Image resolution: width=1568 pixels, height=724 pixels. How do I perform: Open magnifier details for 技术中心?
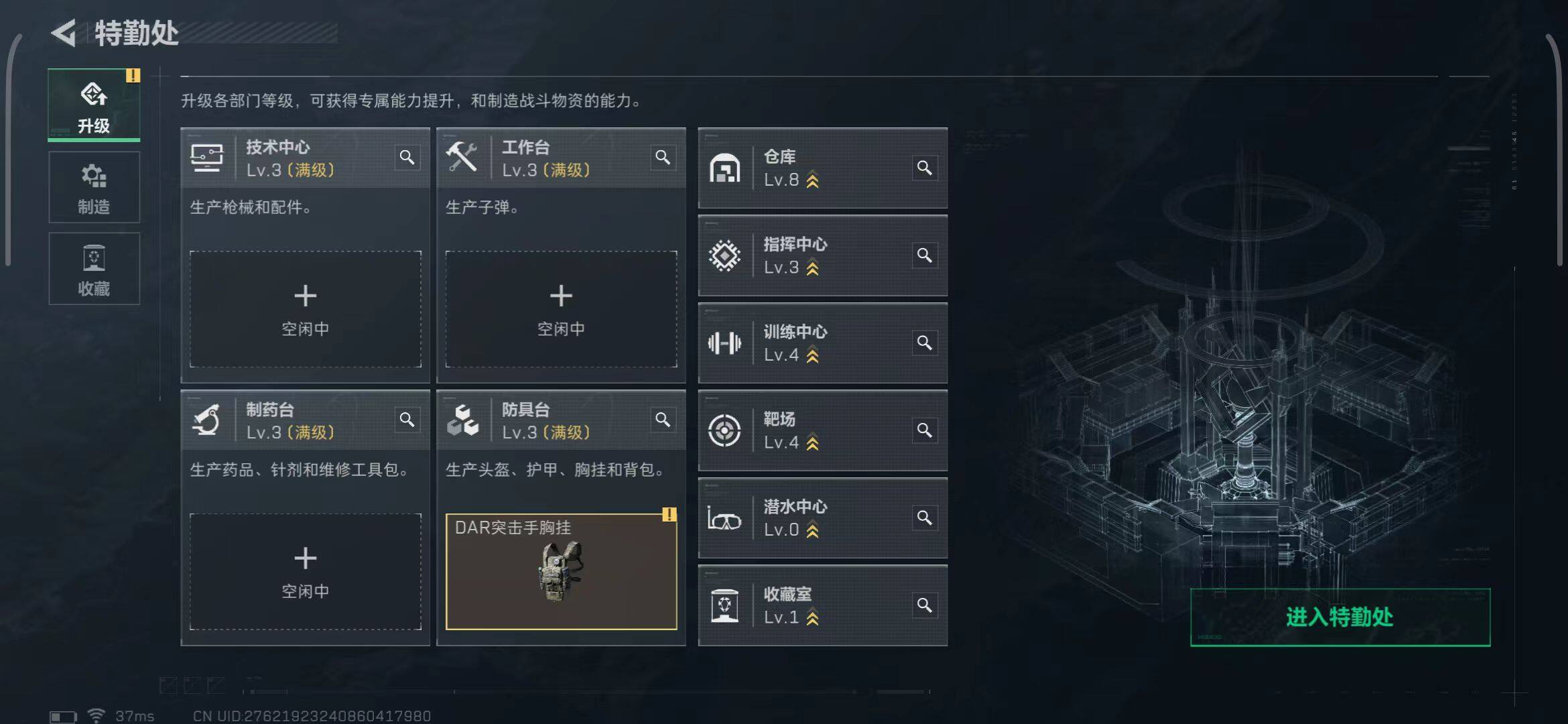(407, 158)
